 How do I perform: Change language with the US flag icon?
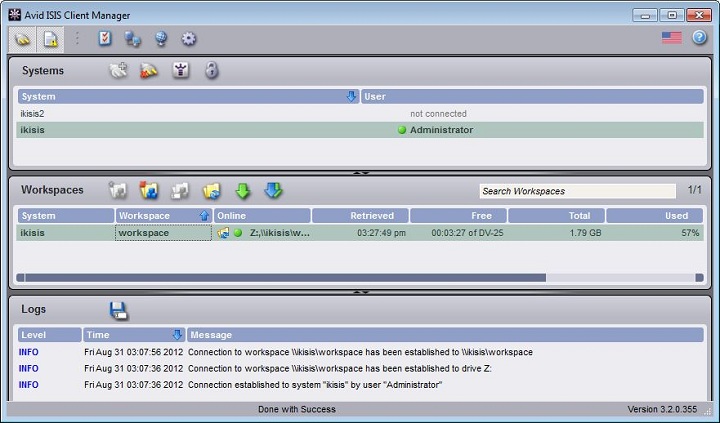click(x=672, y=38)
